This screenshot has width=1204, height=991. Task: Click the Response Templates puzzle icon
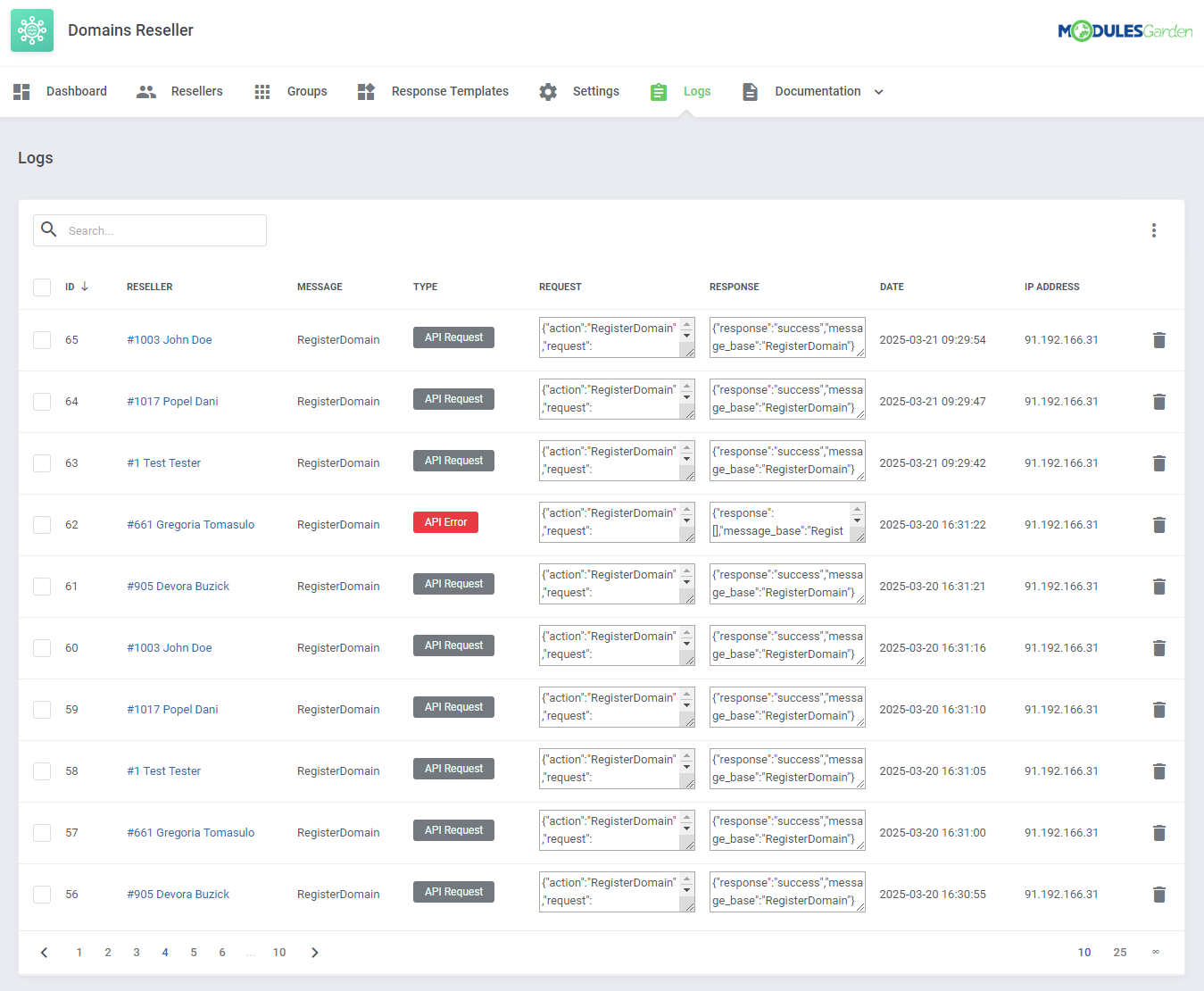366,91
